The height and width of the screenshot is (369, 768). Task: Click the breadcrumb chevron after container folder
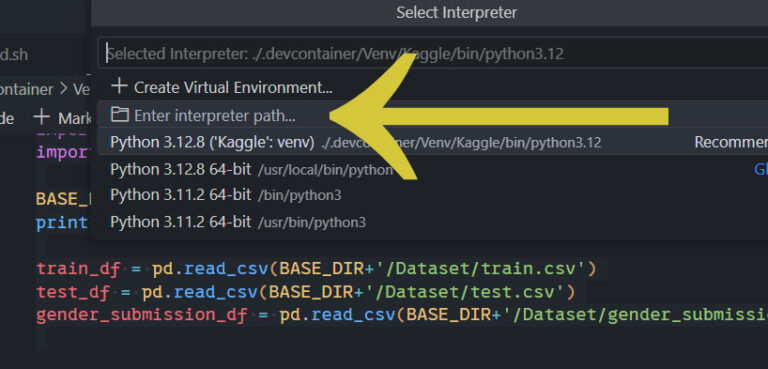tap(64, 89)
